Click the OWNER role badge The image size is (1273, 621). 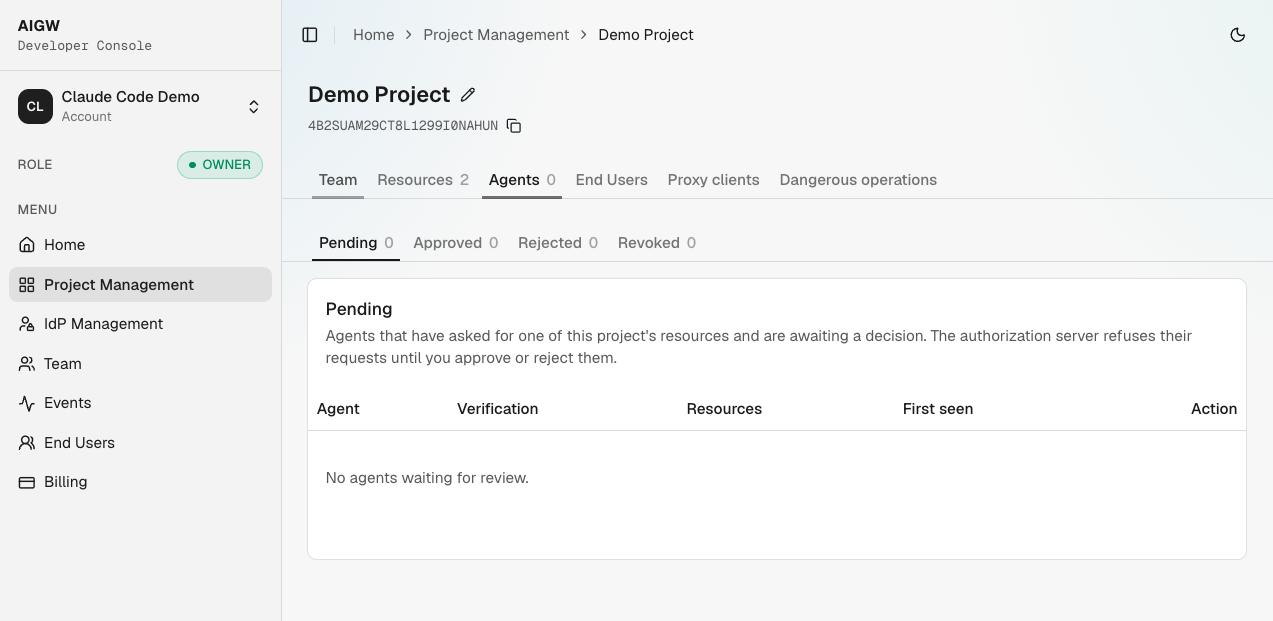tap(220, 165)
